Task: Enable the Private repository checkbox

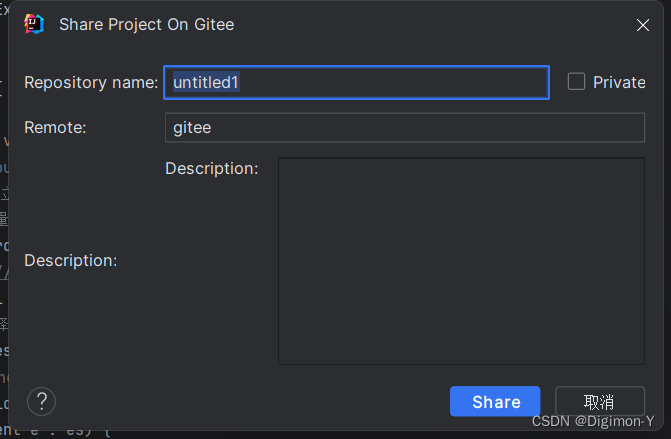Action: [x=576, y=82]
